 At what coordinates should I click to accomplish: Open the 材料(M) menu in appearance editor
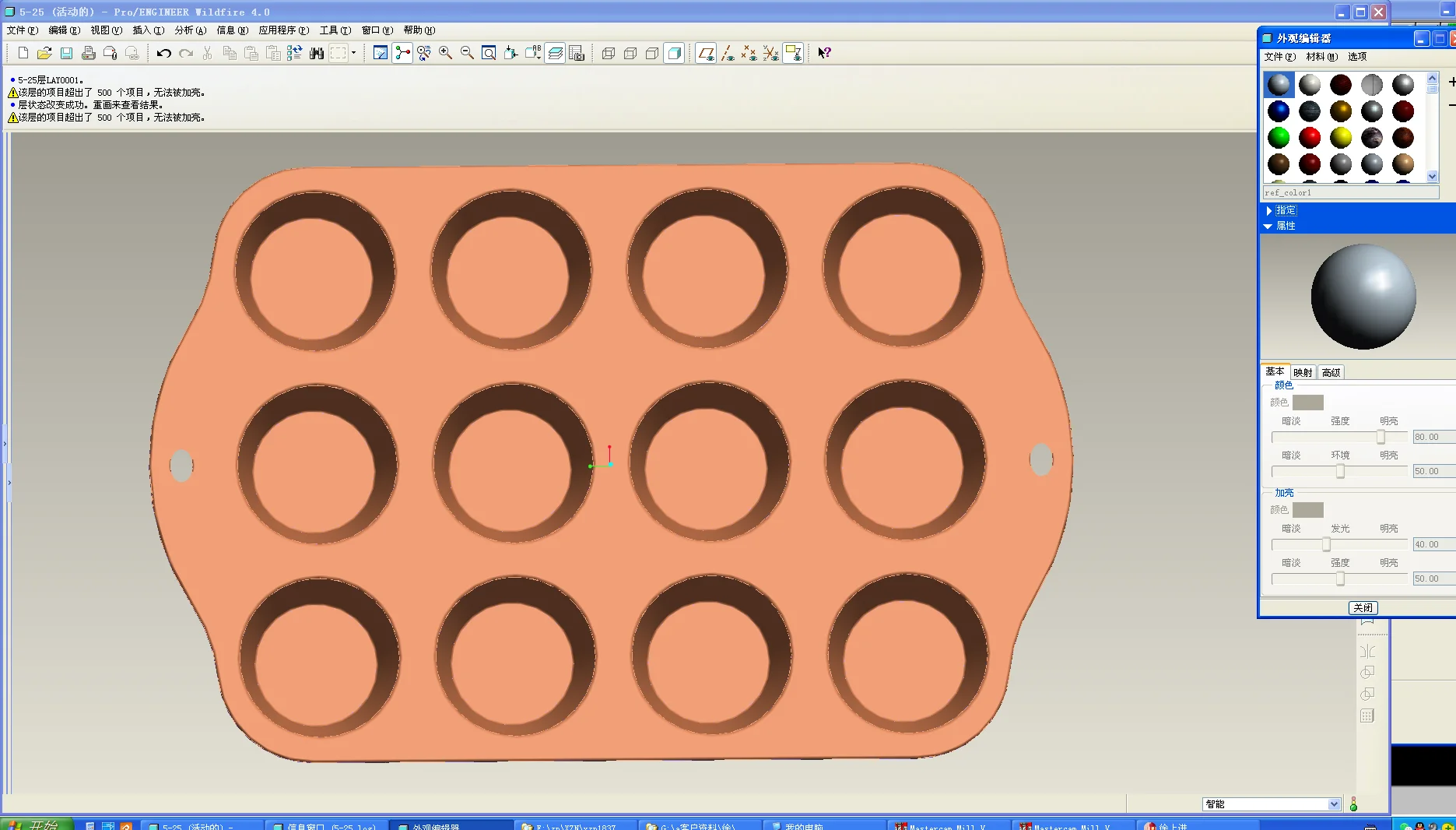tap(1321, 57)
